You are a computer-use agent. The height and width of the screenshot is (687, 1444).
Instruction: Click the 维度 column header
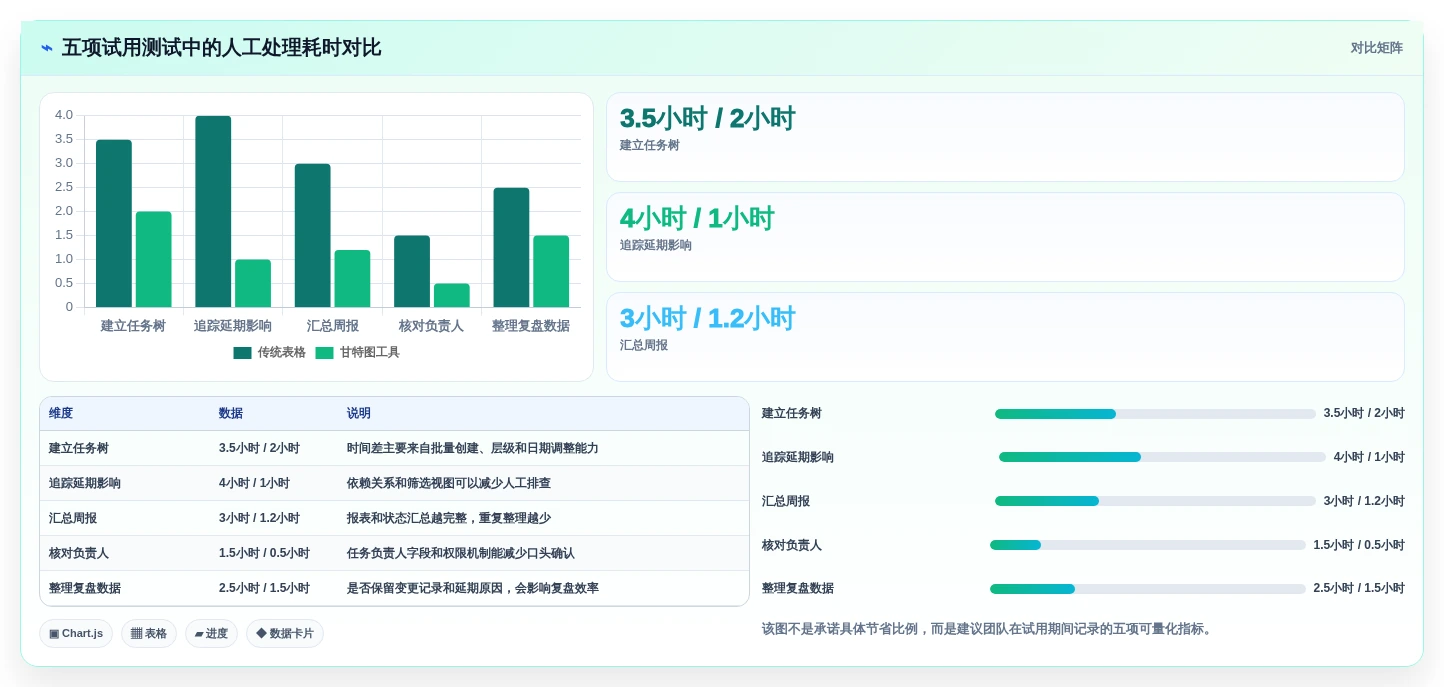(61, 413)
